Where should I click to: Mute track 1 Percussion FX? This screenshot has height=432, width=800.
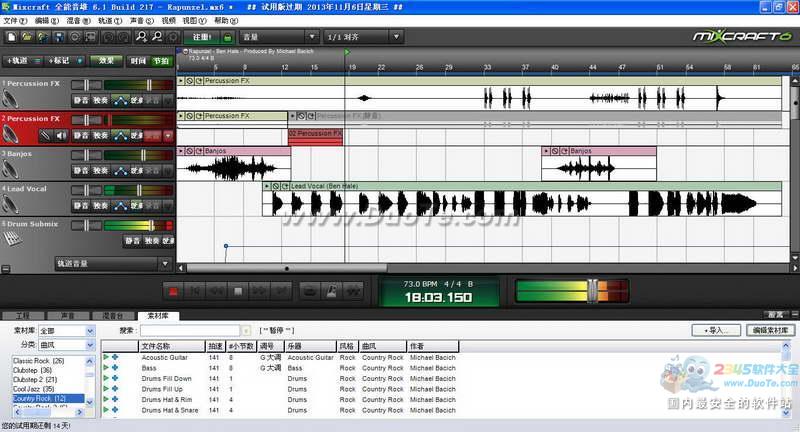pos(81,100)
